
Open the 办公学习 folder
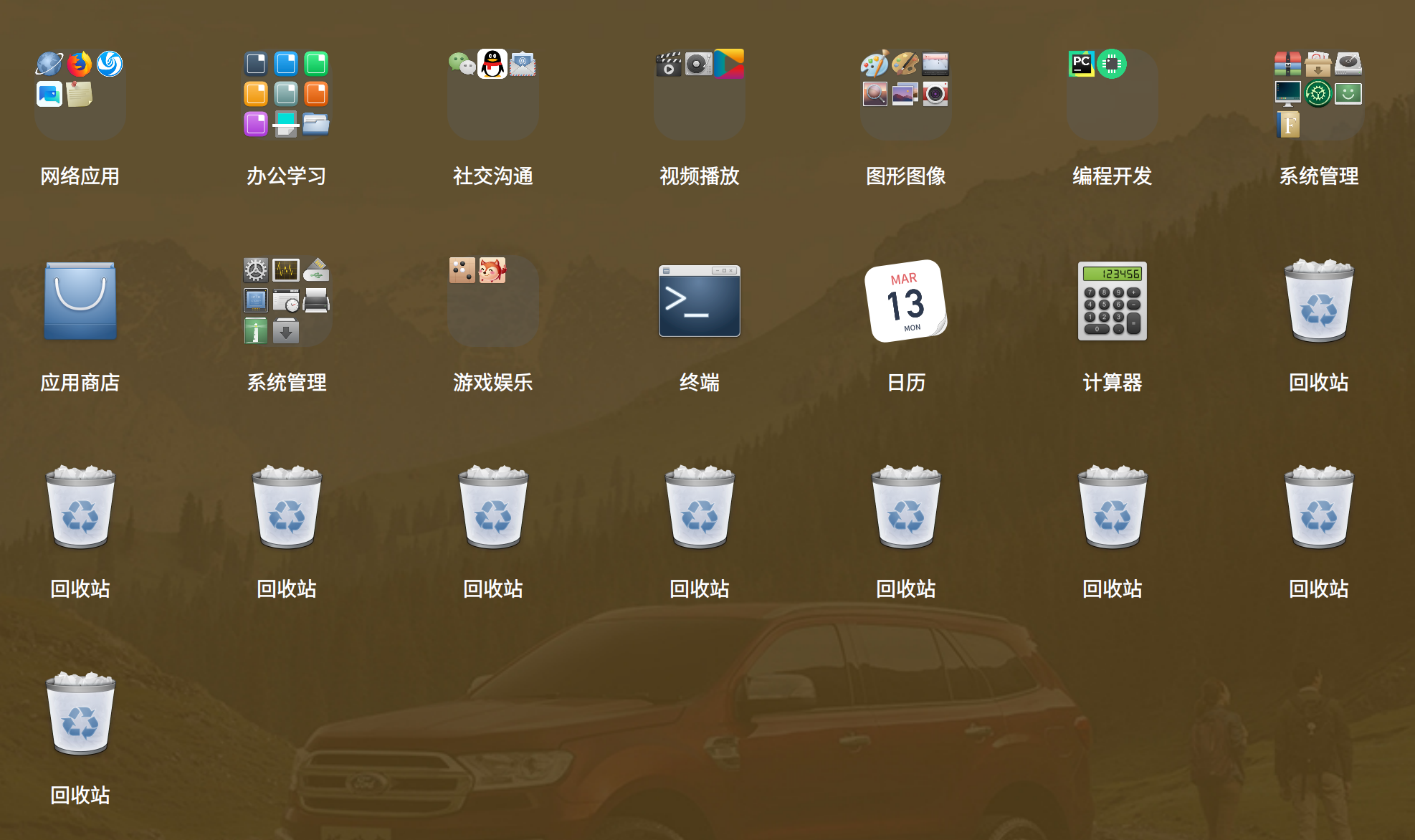point(286,94)
